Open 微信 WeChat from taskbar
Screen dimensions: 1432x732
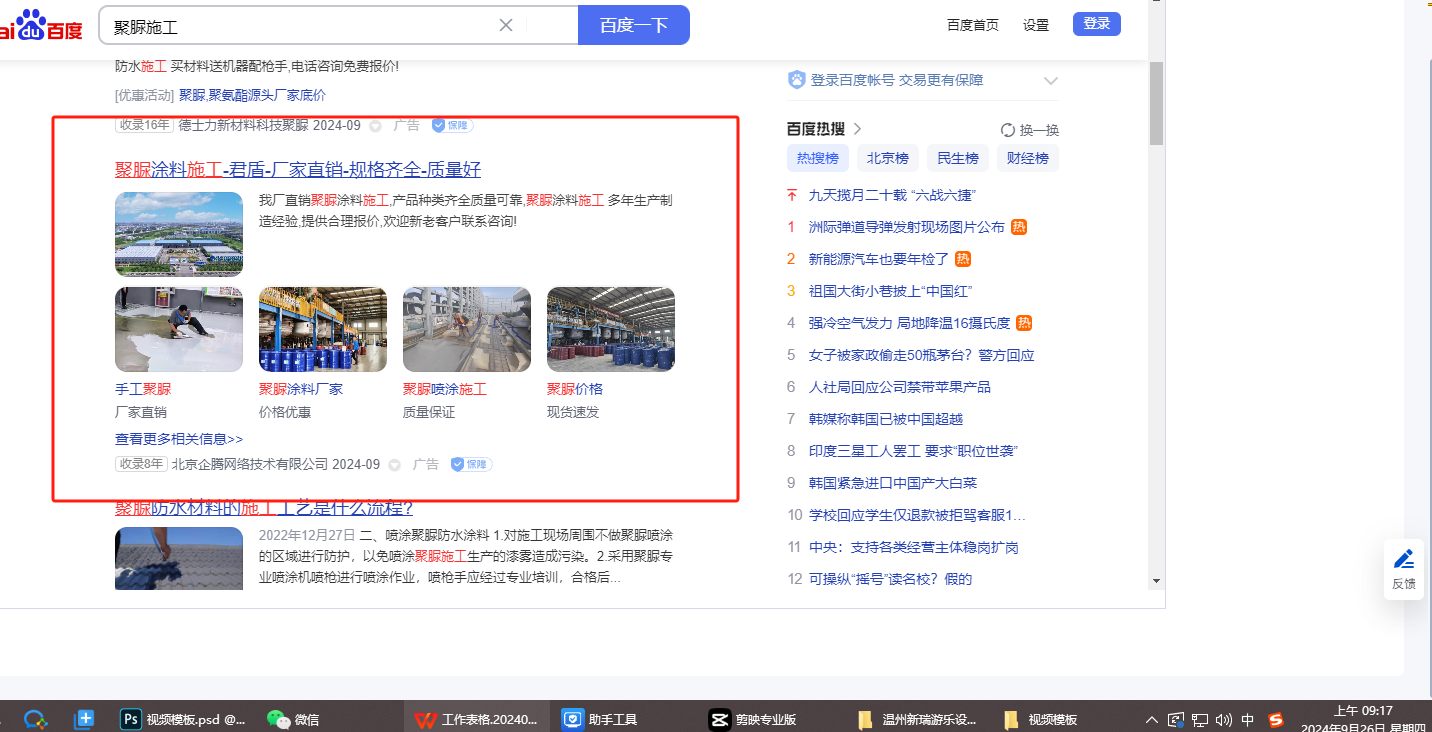click(x=294, y=718)
